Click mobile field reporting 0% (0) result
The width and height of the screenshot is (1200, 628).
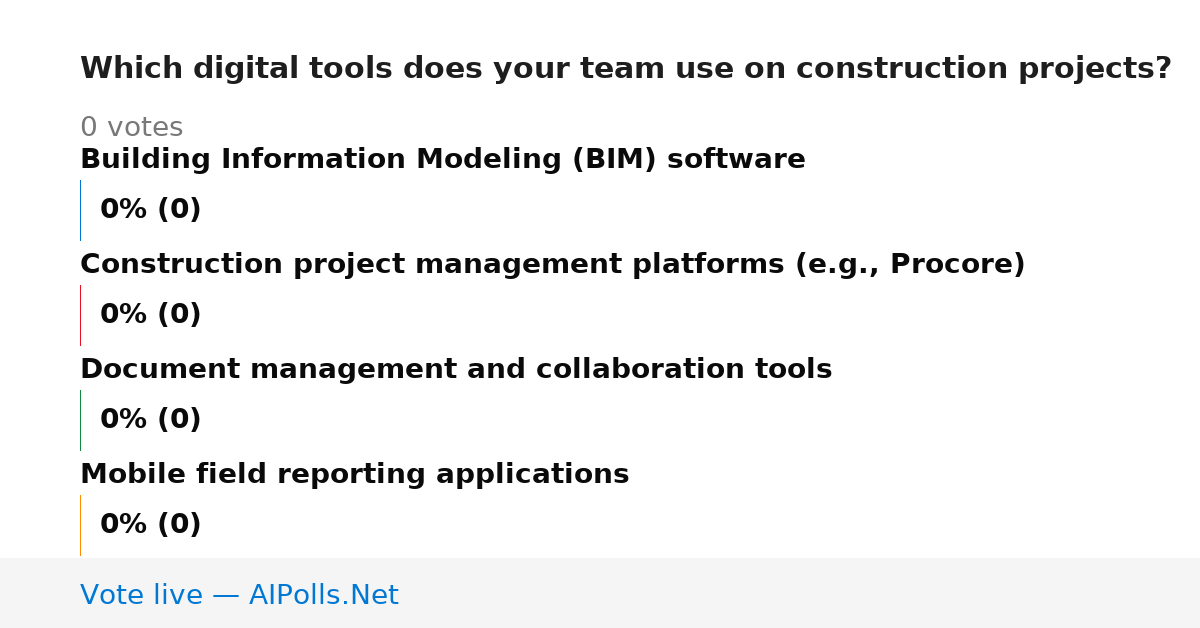click(x=151, y=525)
